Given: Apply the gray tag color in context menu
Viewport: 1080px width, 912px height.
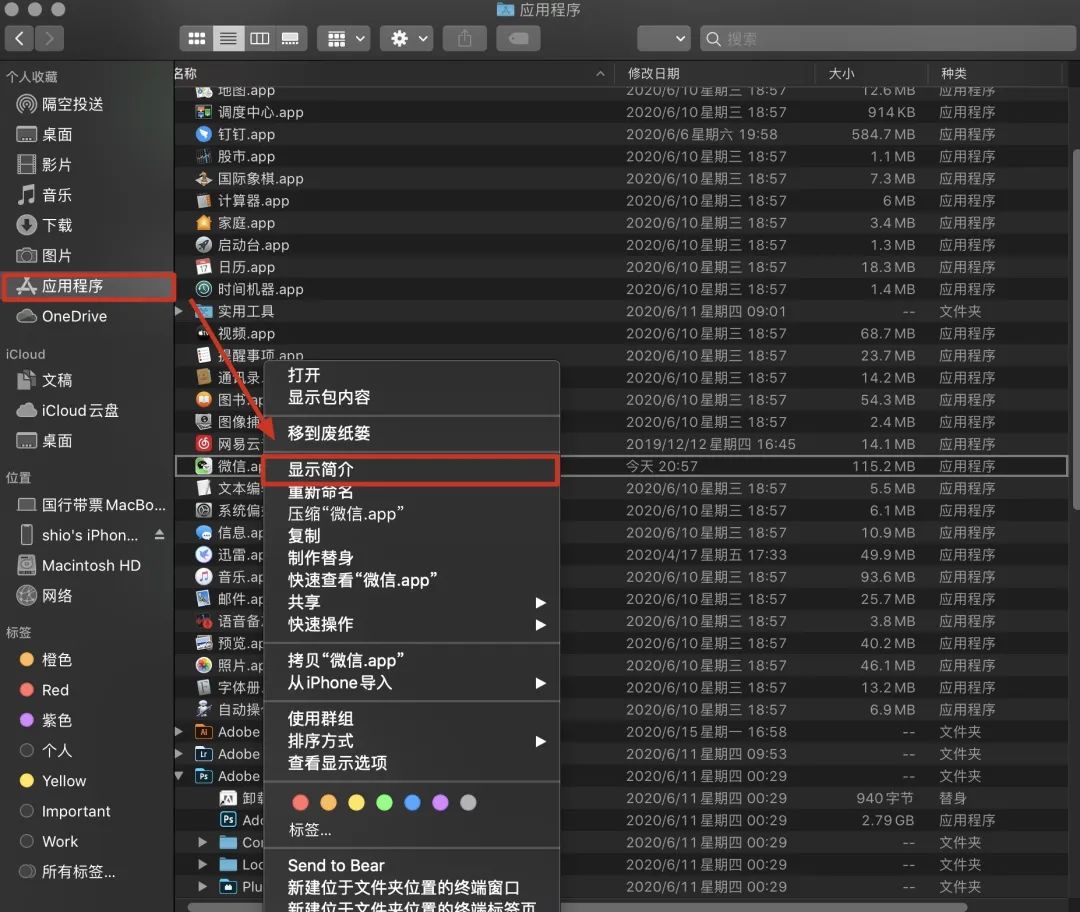Looking at the screenshot, I should pos(468,802).
